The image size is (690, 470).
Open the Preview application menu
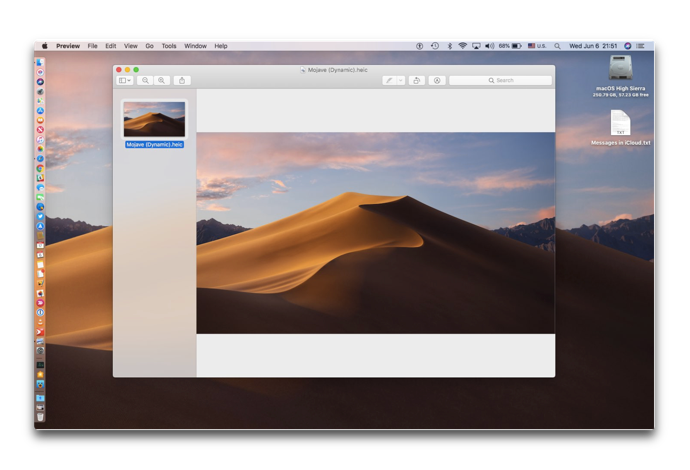(x=68, y=46)
